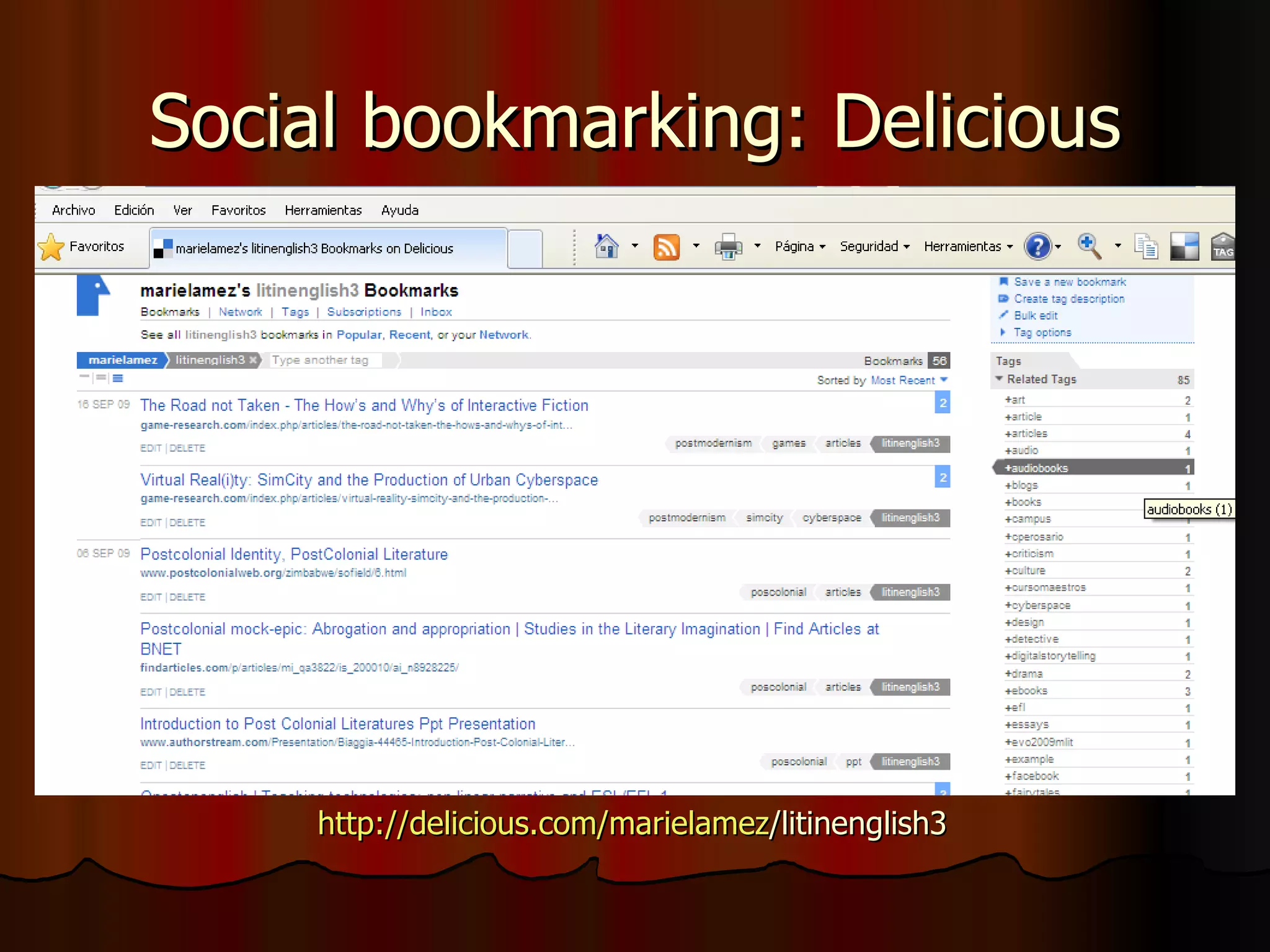This screenshot has width=1270, height=952.
Task: Select the full detail list view icon
Action: (x=118, y=378)
